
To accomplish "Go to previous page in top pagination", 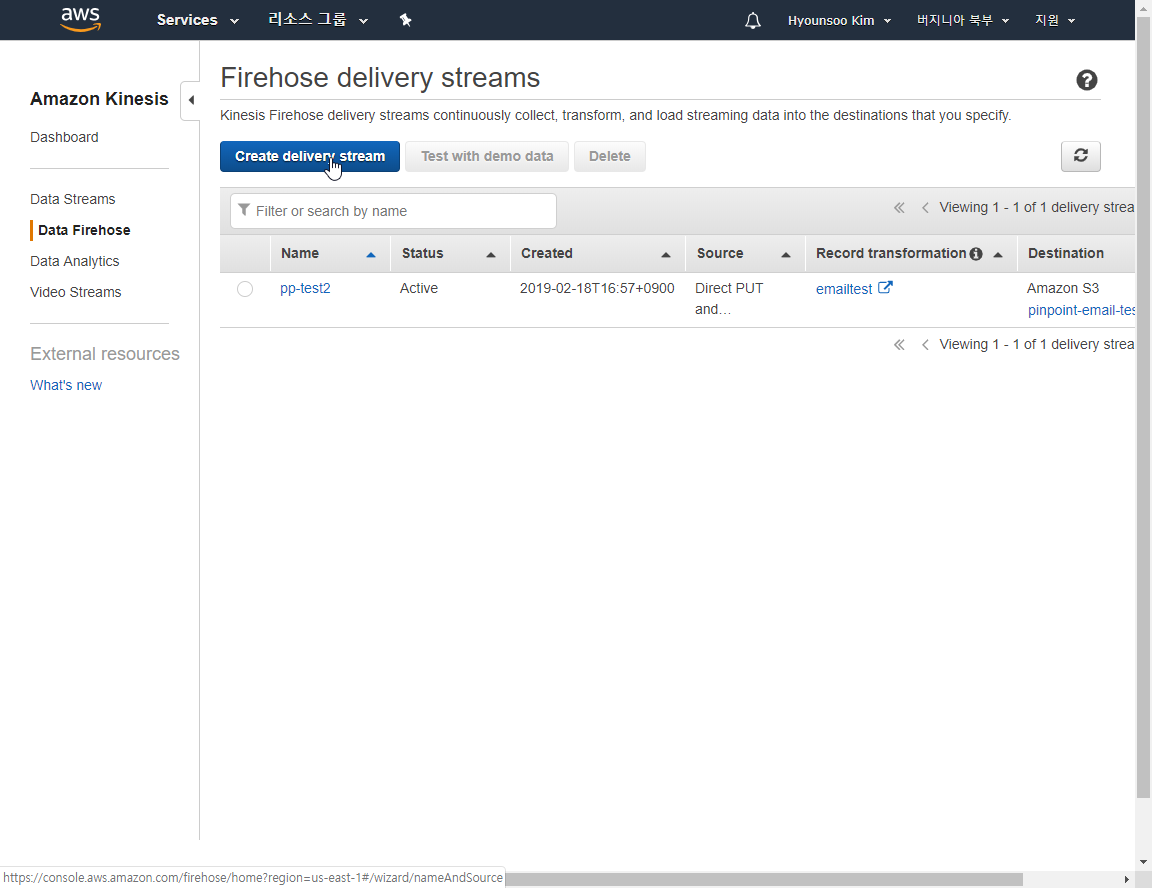I will pyautogui.click(x=925, y=208).
